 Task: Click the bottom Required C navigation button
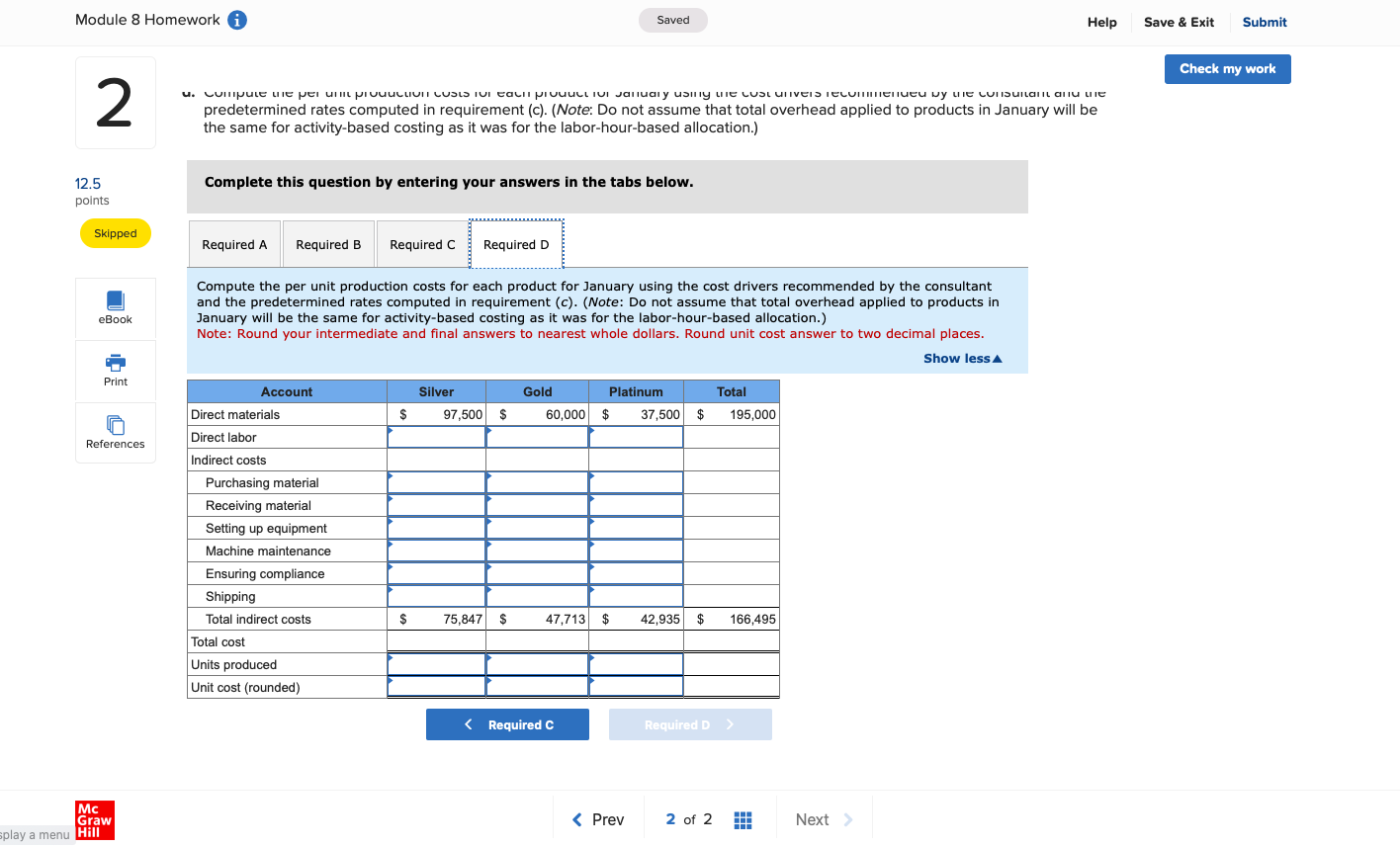tap(507, 723)
